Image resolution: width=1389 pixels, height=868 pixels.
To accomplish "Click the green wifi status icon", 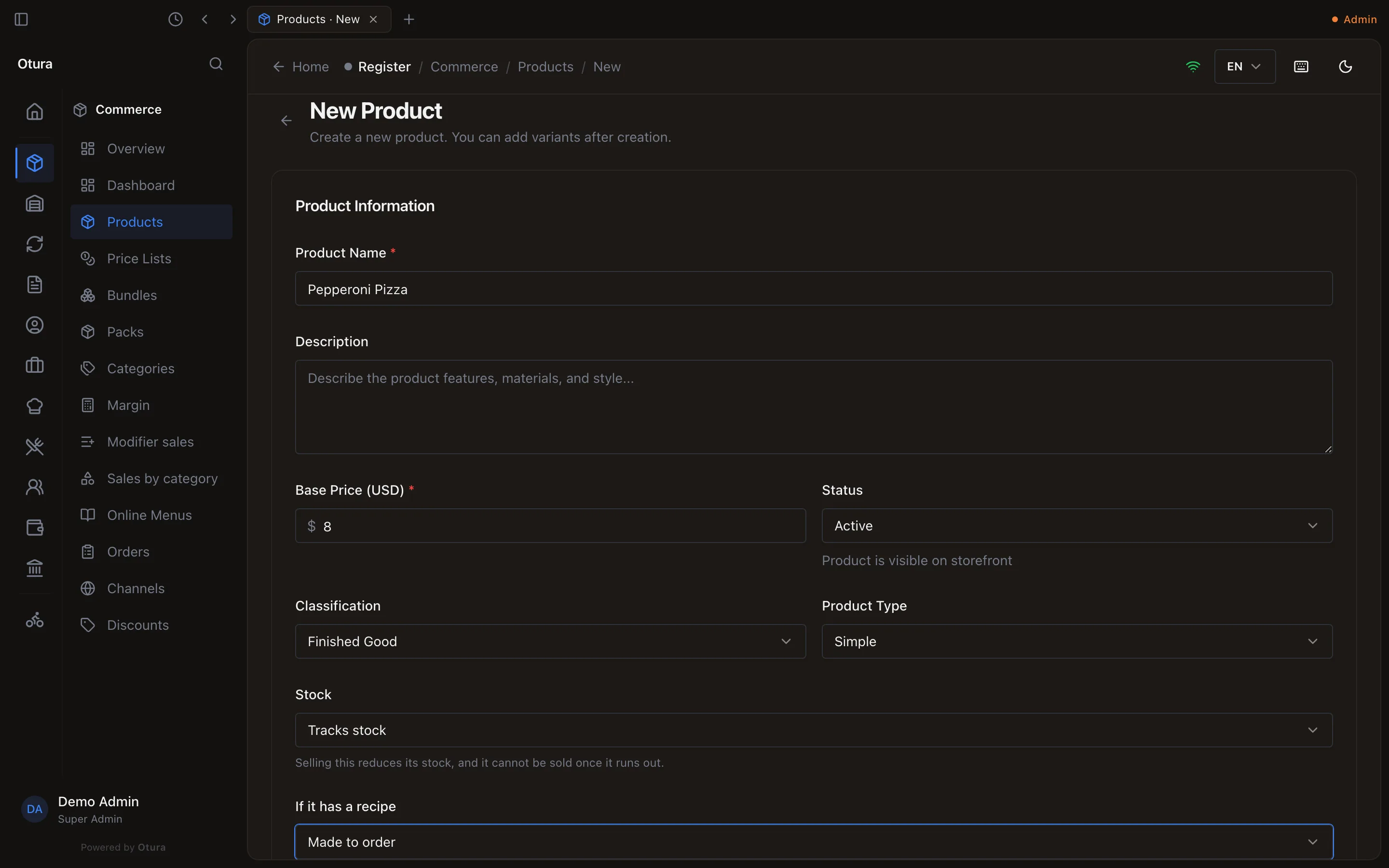I will click(1193, 67).
